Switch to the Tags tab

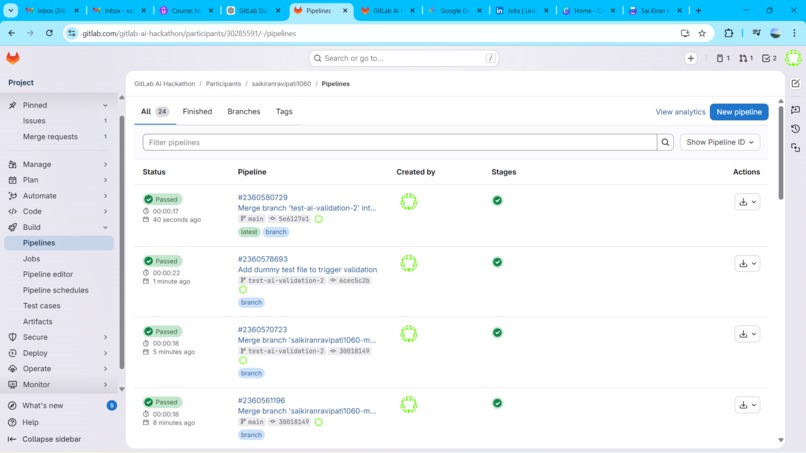pyautogui.click(x=284, y=112)
